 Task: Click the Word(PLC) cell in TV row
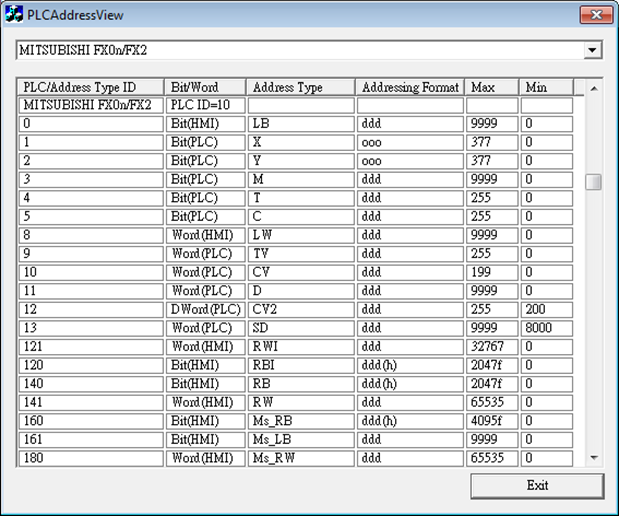[206, 253]
